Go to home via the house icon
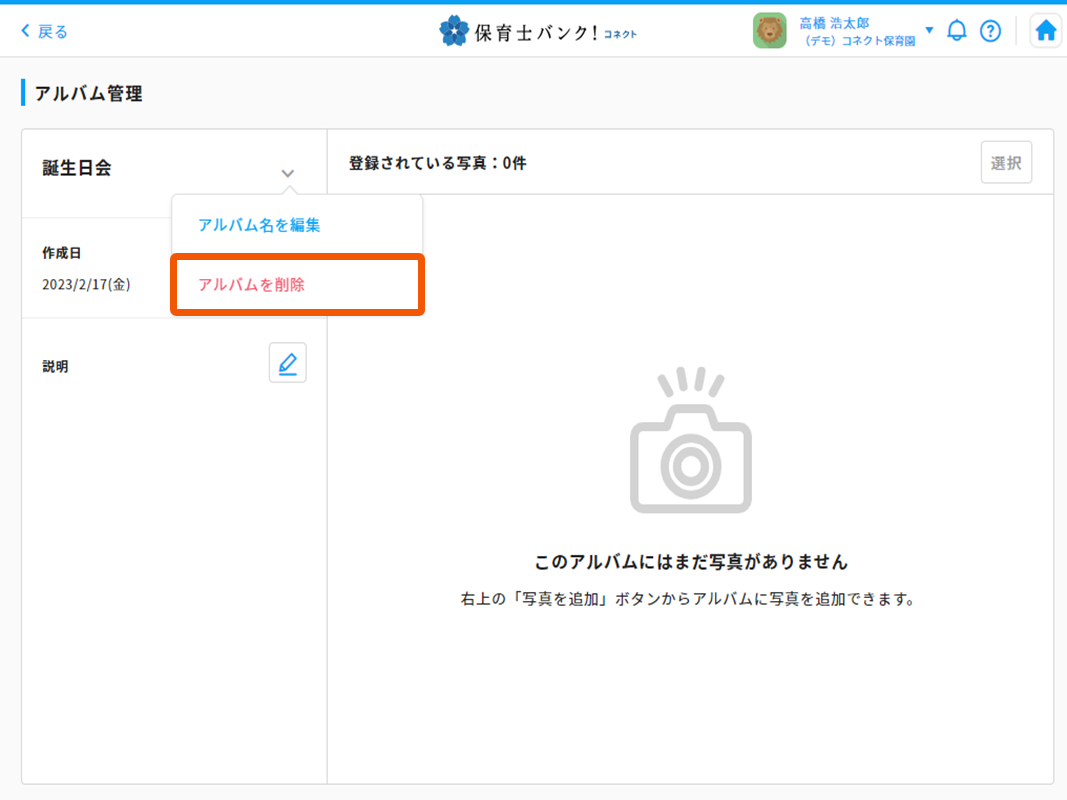 click(1045, 30)
